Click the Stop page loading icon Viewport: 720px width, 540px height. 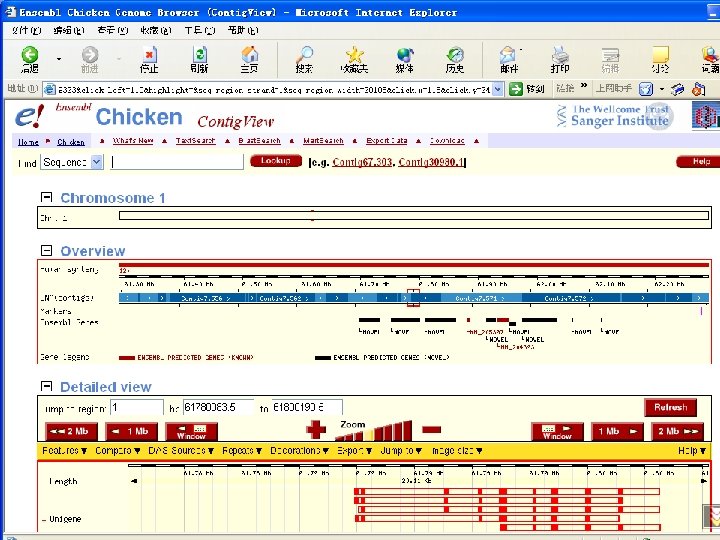149,55
